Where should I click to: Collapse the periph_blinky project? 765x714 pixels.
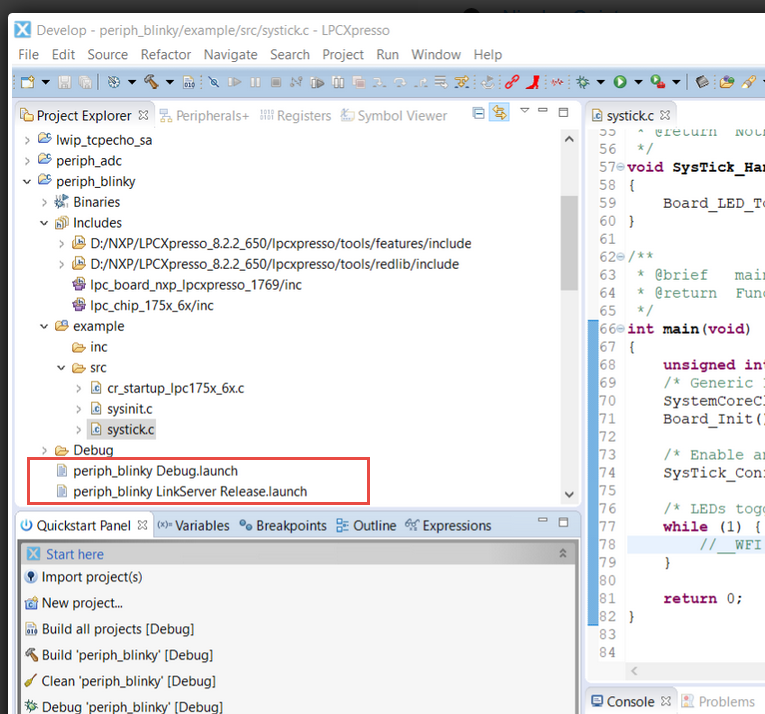27,182
